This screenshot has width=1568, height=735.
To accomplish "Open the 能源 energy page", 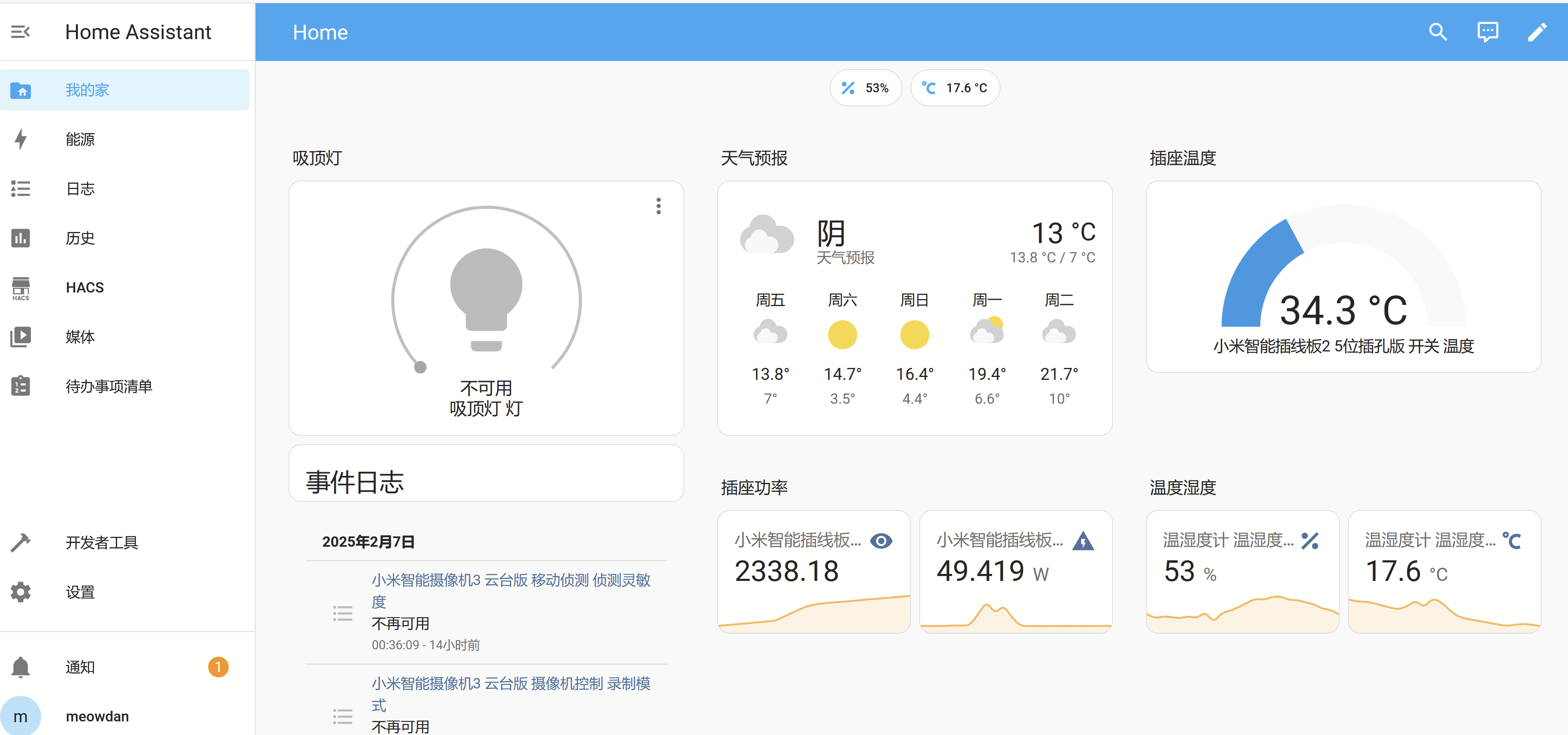I will [x=125, y=139].
